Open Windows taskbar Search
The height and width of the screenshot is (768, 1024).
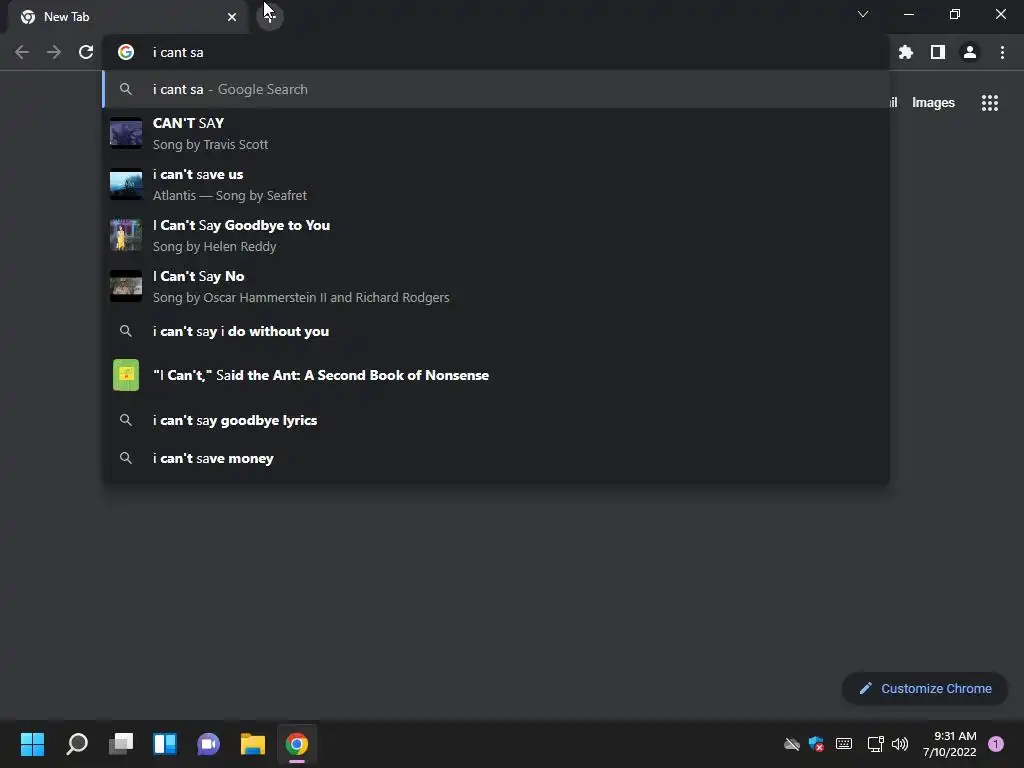point(77,744)
